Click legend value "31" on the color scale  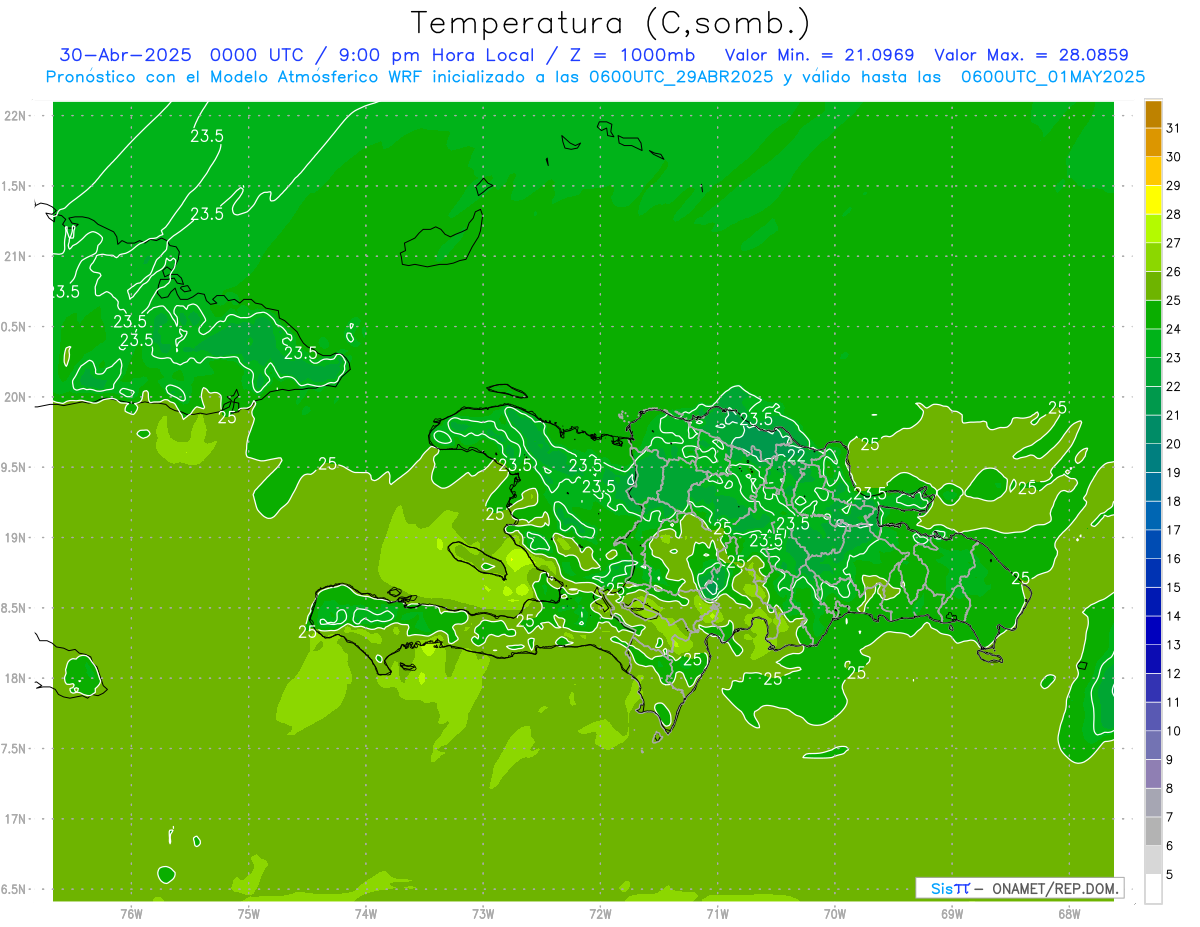pos(1173,127)
